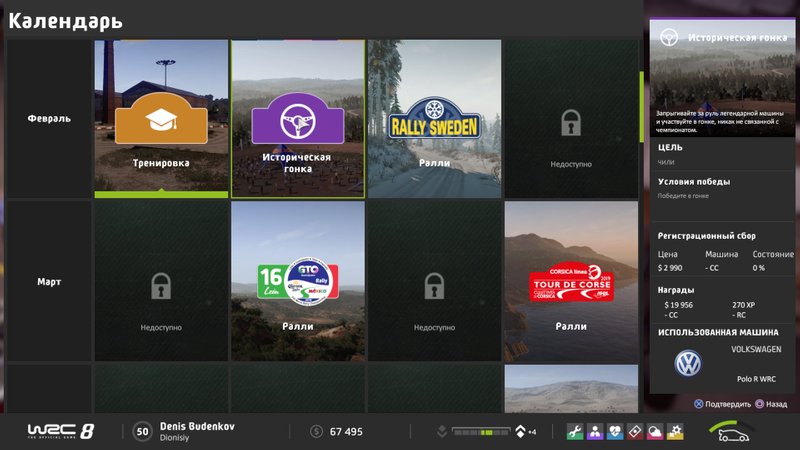
Task: Click the blue heart physiotherapist crew icon
Action: click(x=615, y=432)
